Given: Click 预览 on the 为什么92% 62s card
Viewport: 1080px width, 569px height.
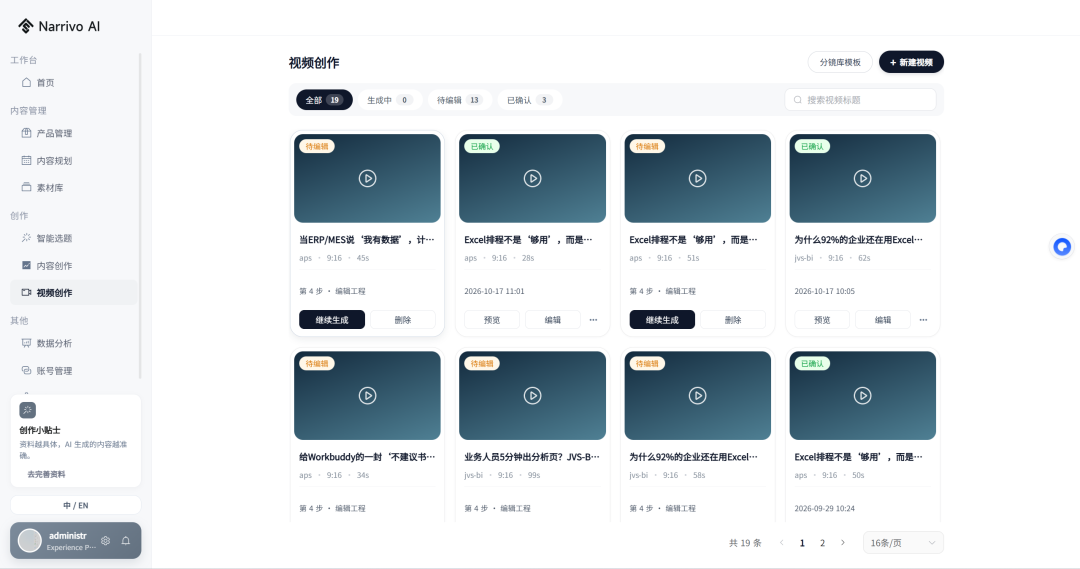Looking at the screenshot, I should click(822, 320).
